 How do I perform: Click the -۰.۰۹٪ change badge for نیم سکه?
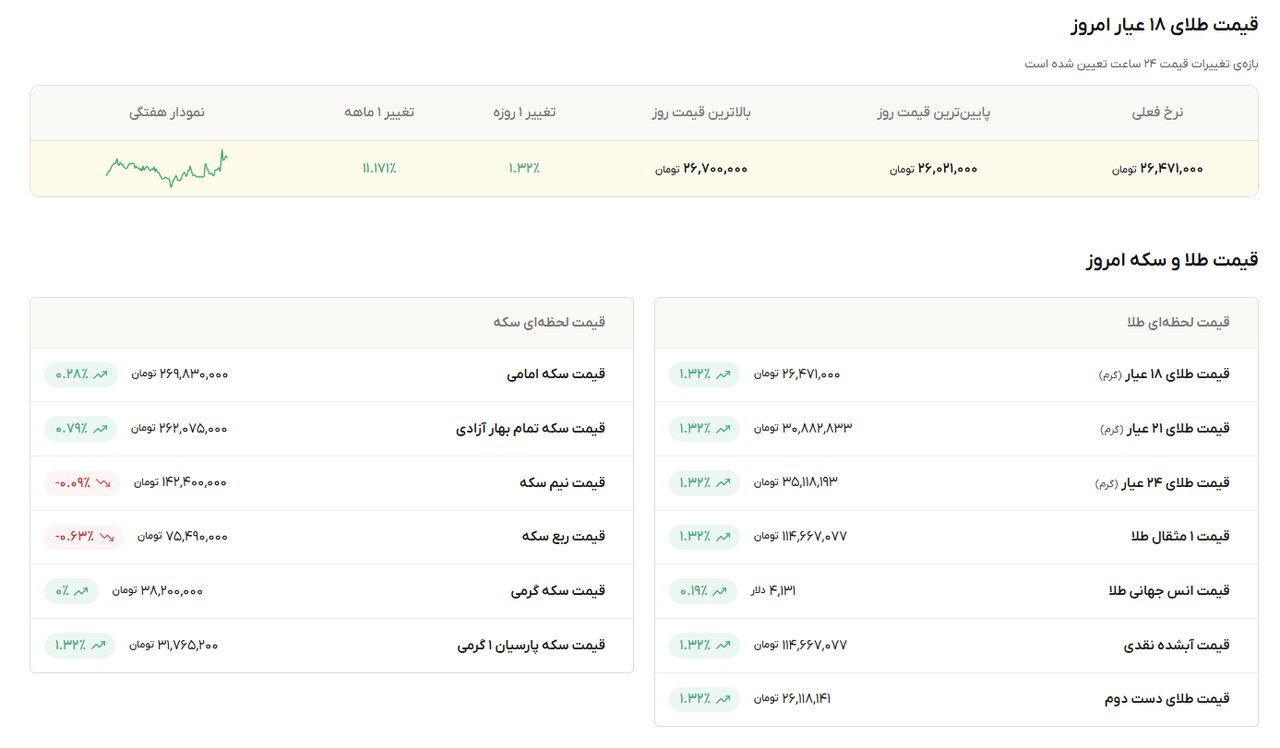[82, 482]
